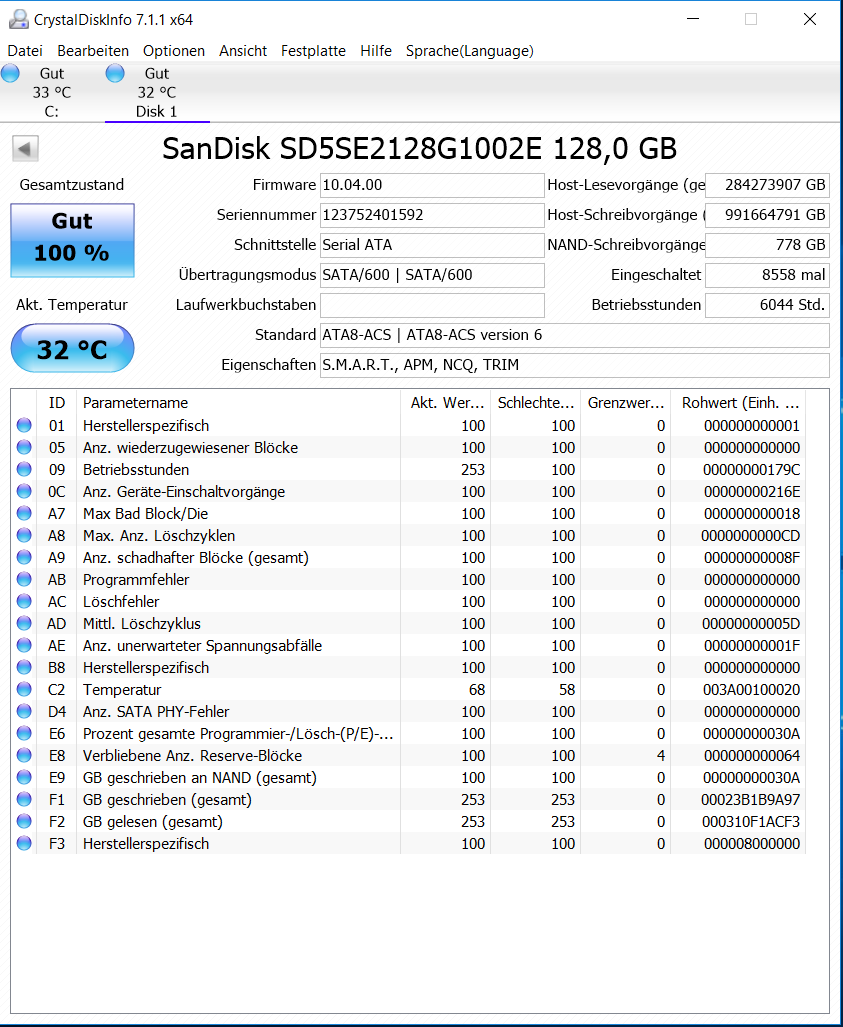The height and width of the screenshot is (1027, 843).
Task: Click Host-Schreibvorgänge value 991664791 GB
Action: [x=767, y=215]
